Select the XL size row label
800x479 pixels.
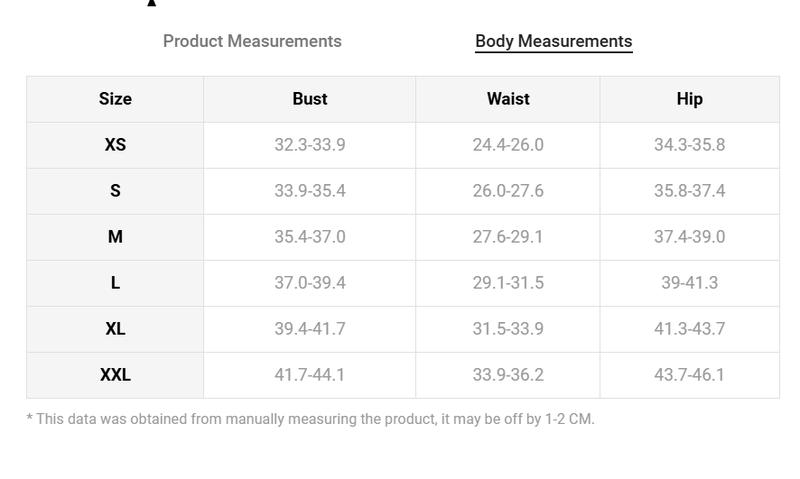point(115,329)
